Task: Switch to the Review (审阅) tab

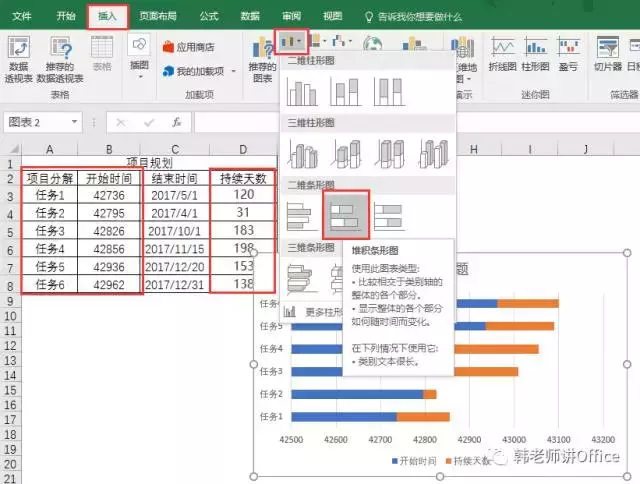Action: click(291, 16)
